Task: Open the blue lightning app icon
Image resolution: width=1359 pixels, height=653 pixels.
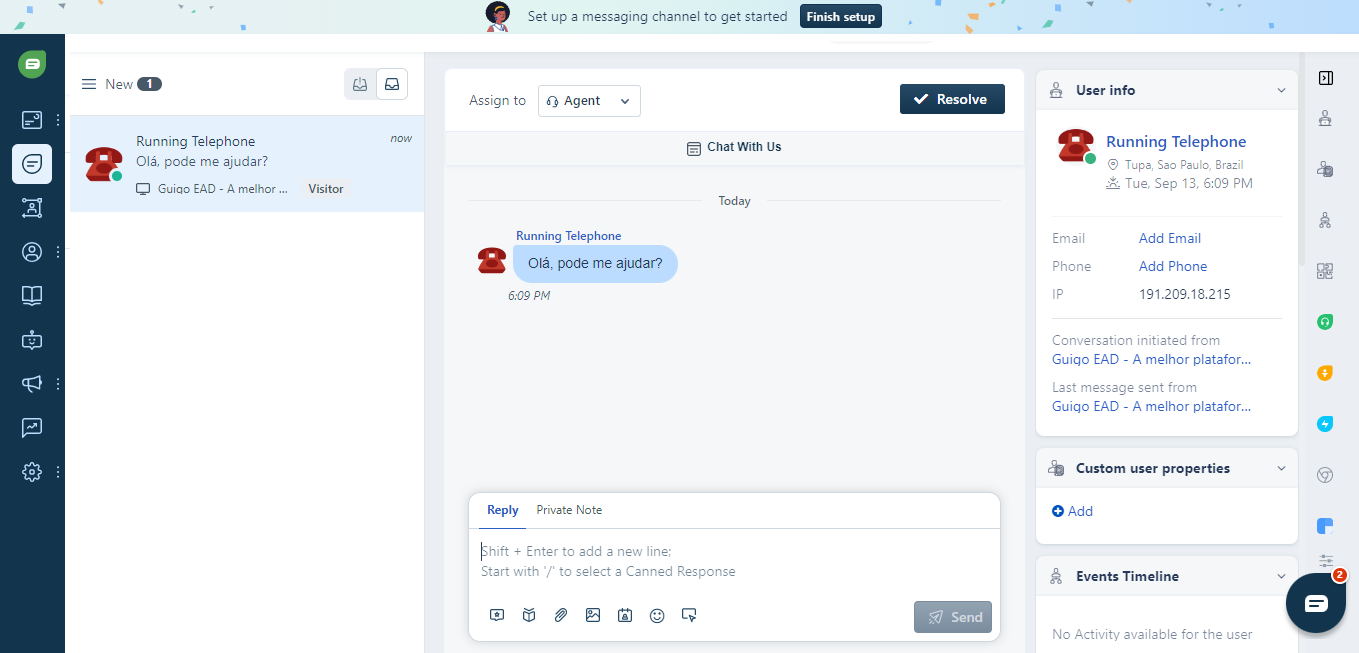Action: tap(1325, 424)
